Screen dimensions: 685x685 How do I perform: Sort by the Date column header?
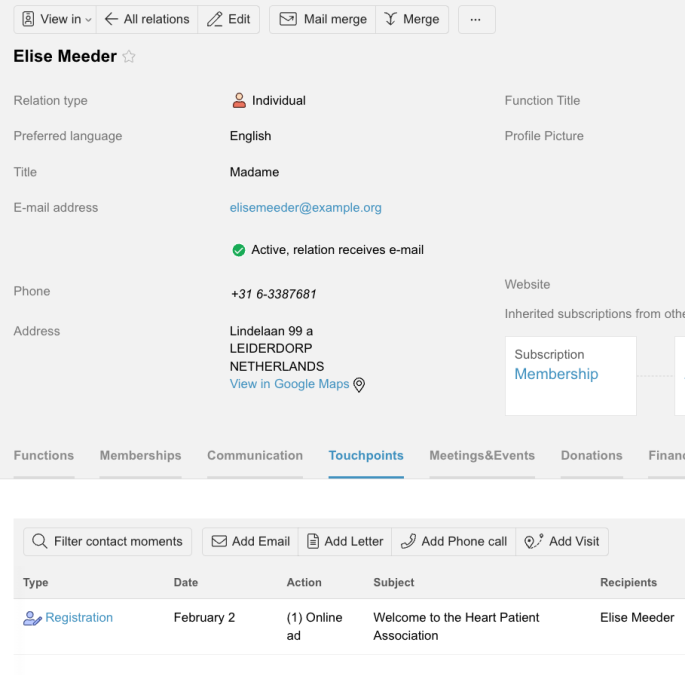[186, 582]
